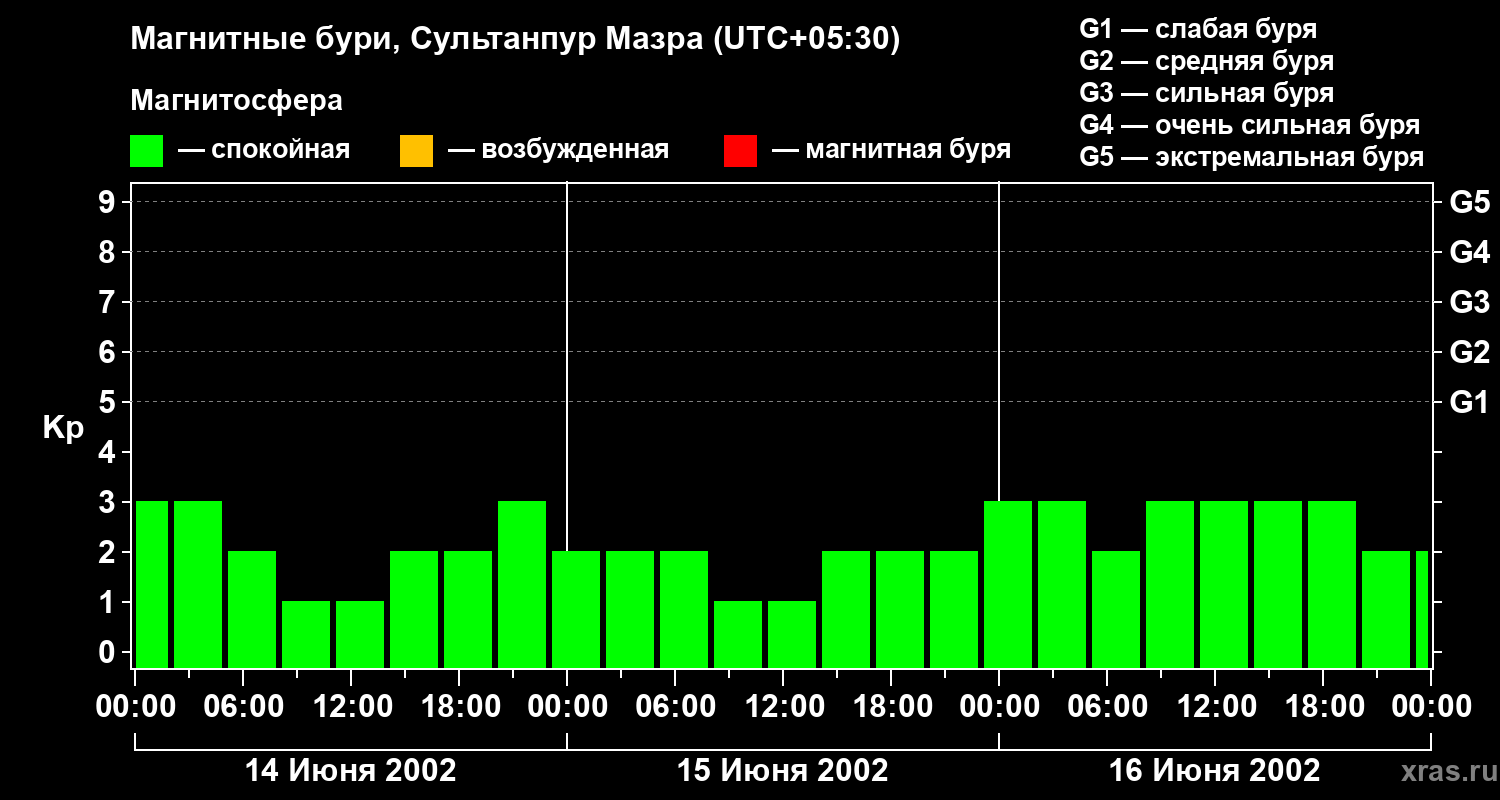Screen dimensions: 1500x800
Task: Click the 12:00 time label under 14 June
Action: [x=351, y=707]
